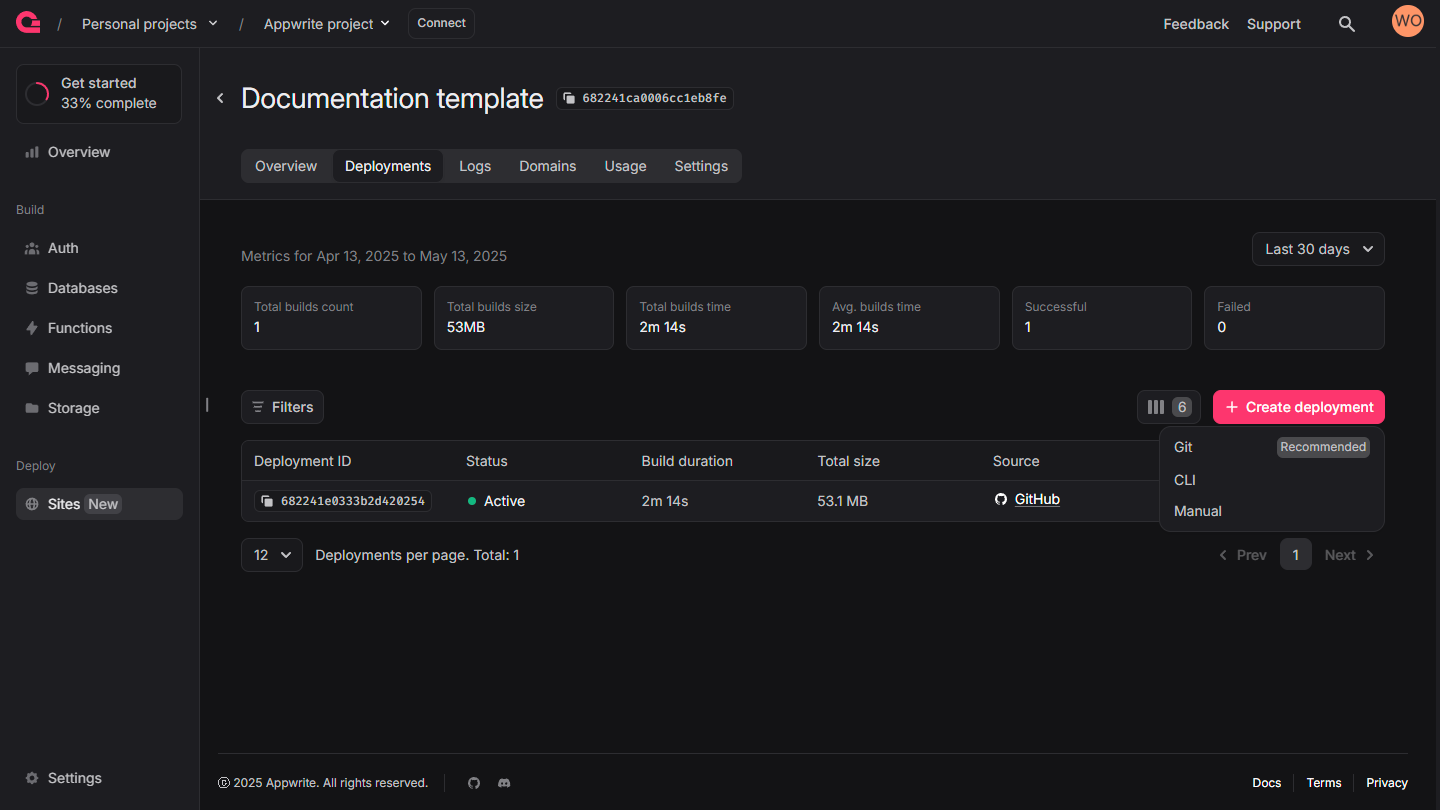Screen dimensions: 1440x810
Task: Select the Deployments tab
Action: [388, 166]
